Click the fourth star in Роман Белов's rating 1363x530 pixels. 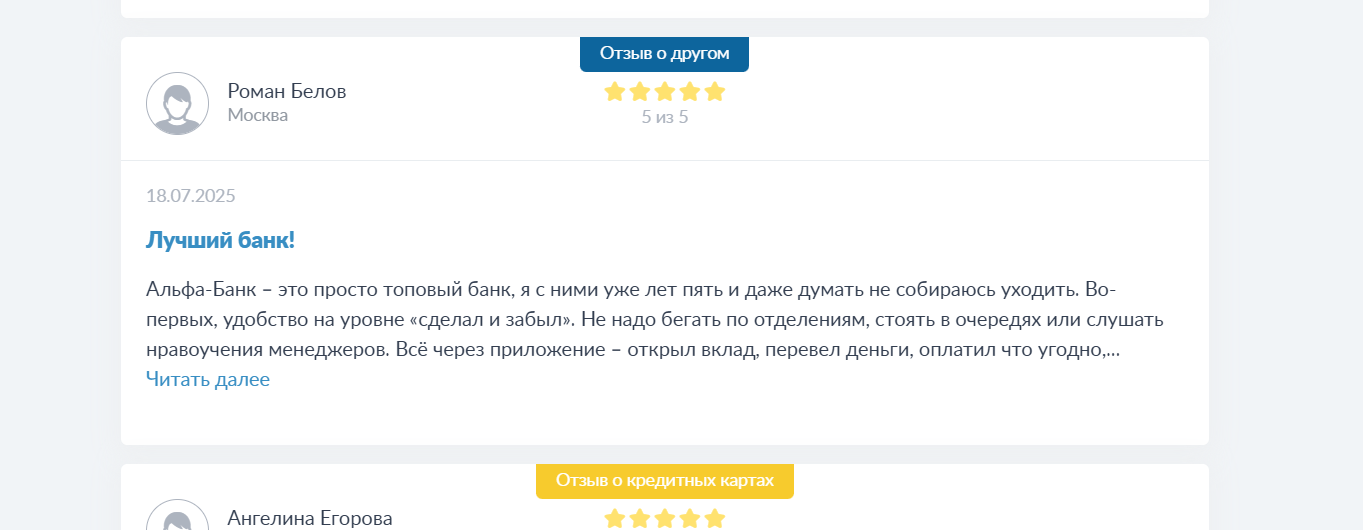coord(690,92)
